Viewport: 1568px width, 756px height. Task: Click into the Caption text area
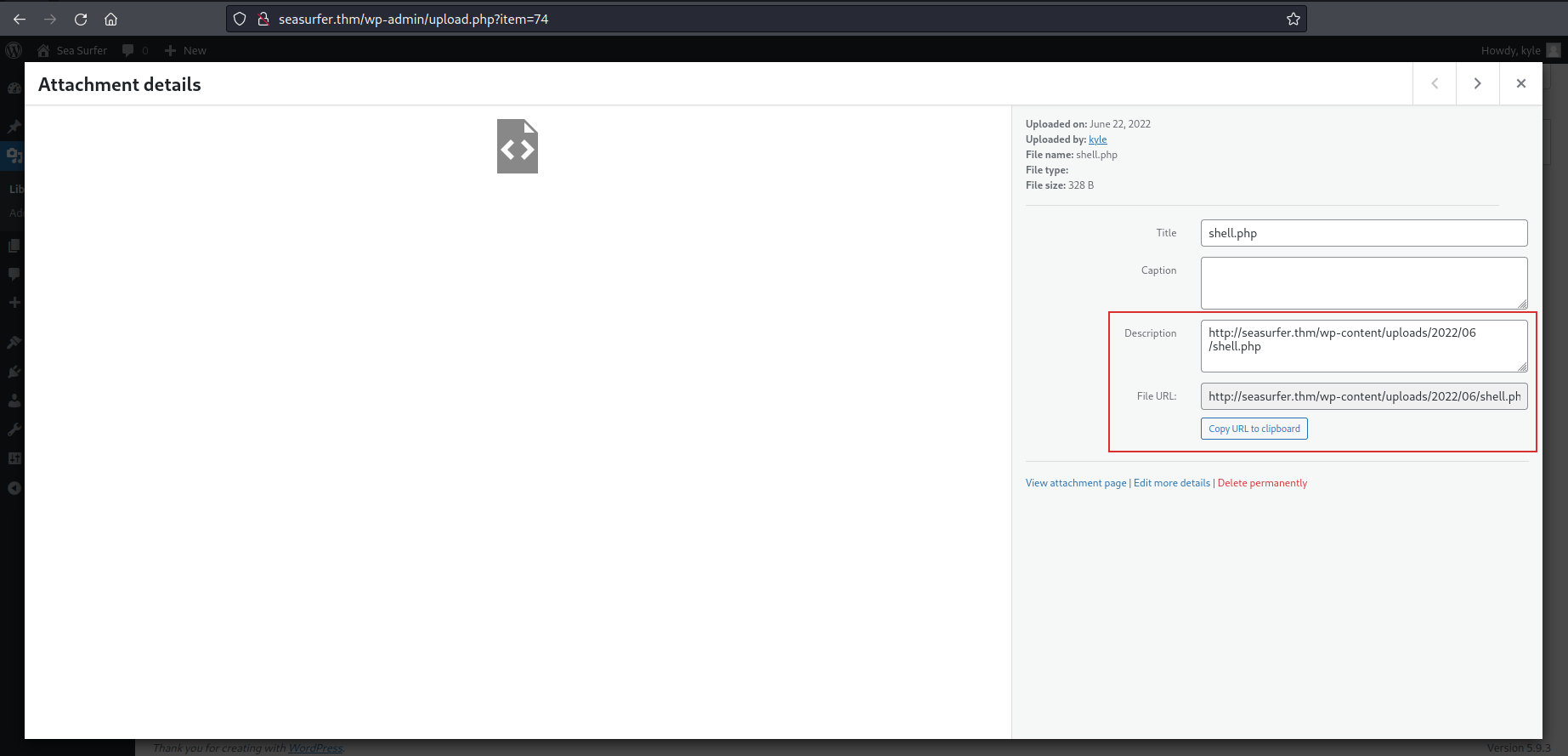pos(1363,282)
